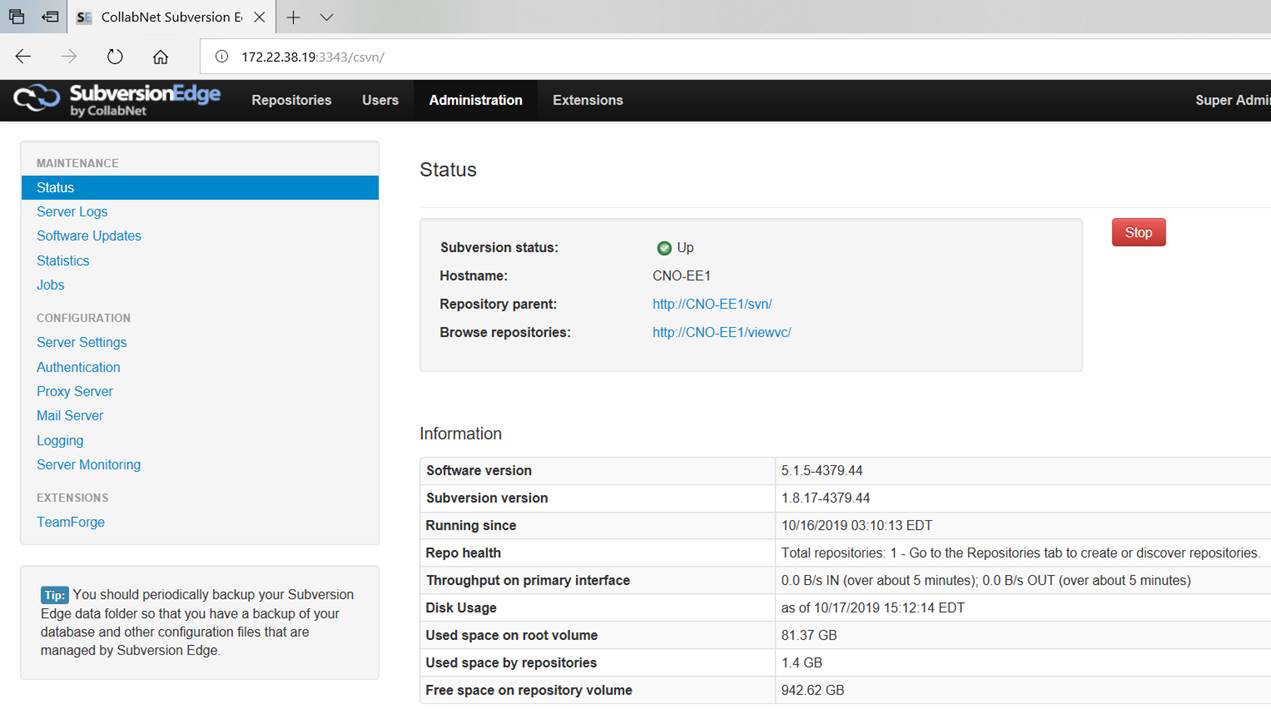Click the tabs set aside icon
Viewport: 1271px width, 714px height.
tap(16, 17)
